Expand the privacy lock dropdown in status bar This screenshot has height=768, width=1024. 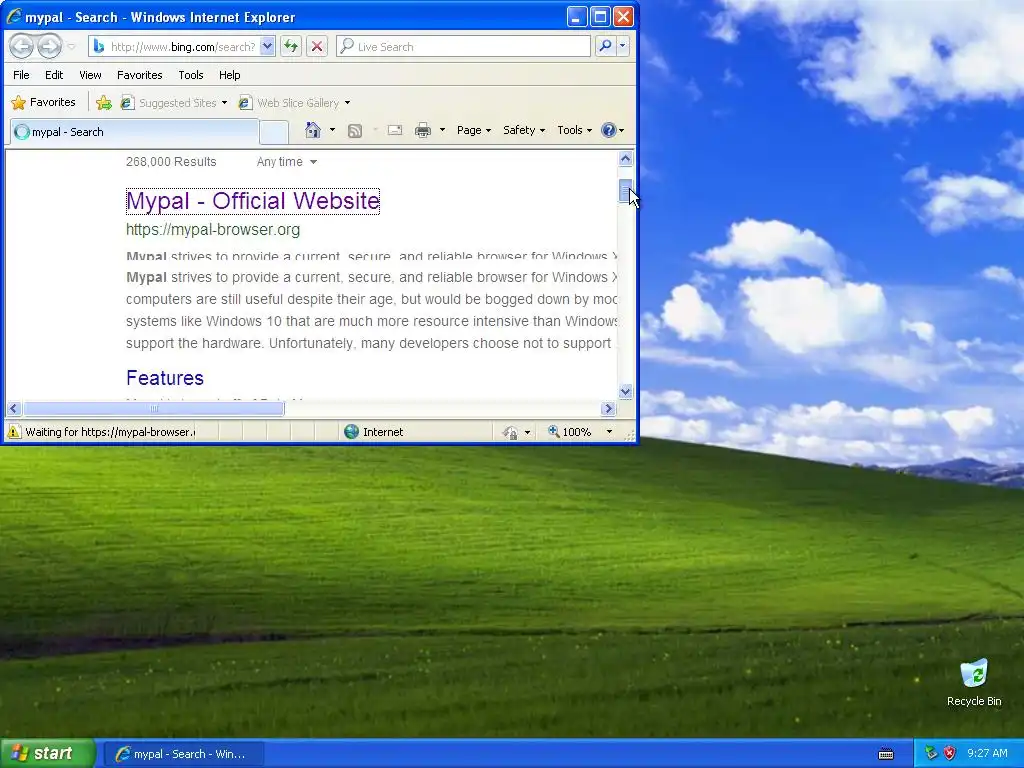527,432
